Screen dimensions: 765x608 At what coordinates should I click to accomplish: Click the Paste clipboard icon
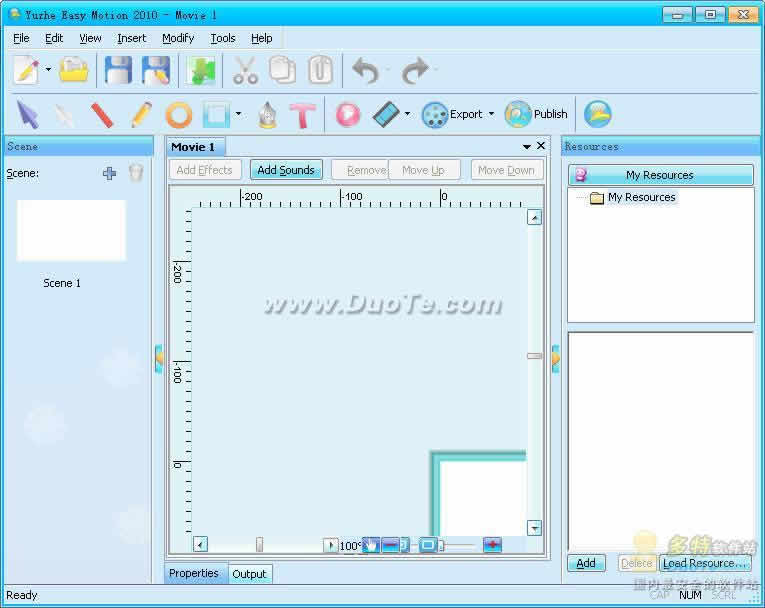tap(320, 70)
